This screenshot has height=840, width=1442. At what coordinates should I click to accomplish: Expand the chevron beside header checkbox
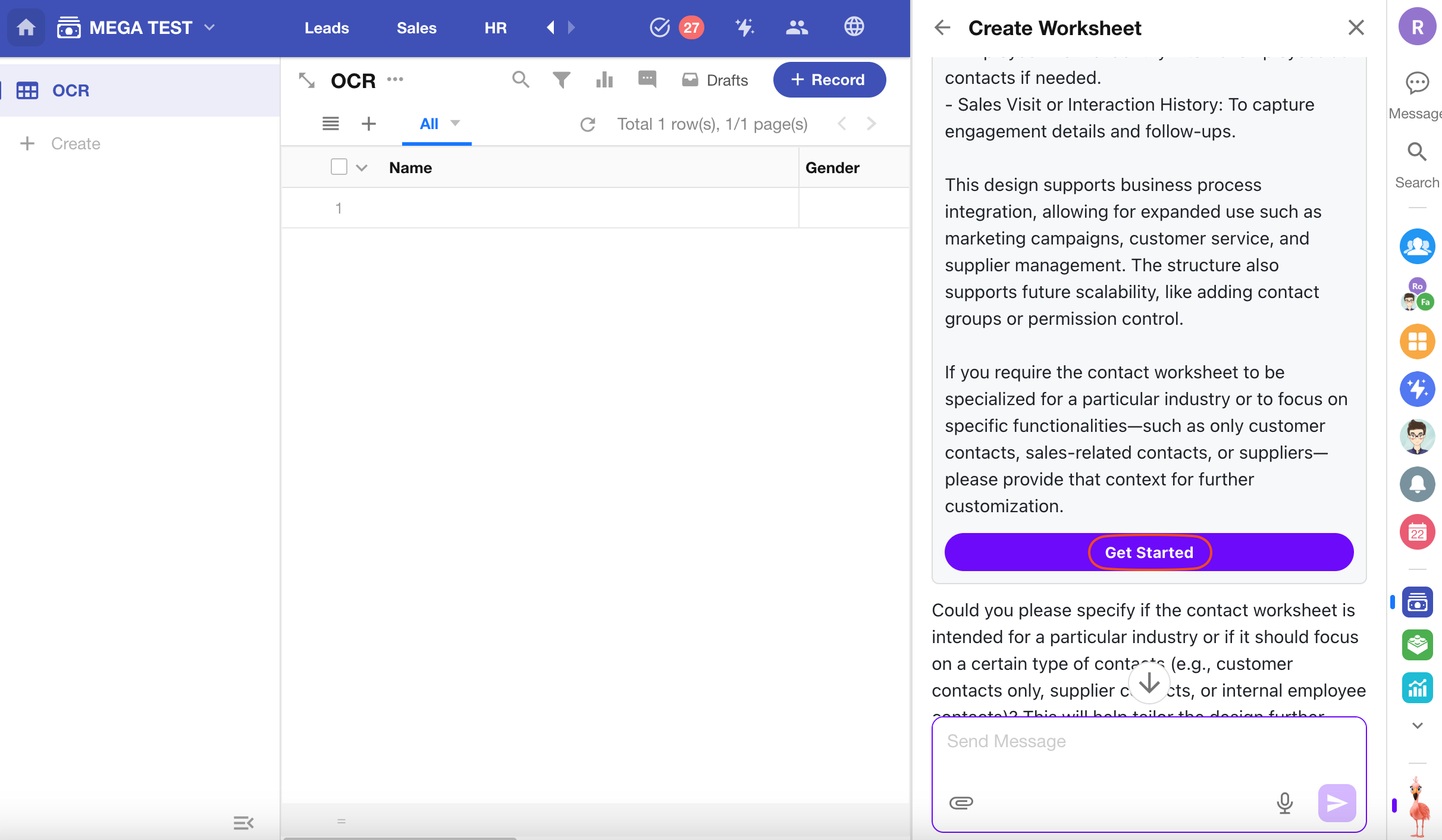coord(362,168)
